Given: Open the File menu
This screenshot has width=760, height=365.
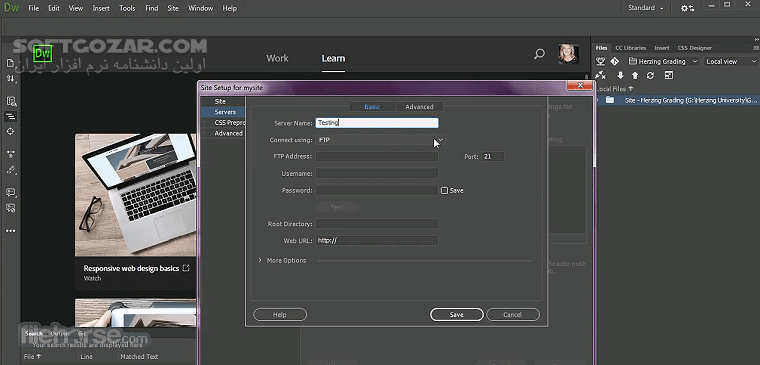Looking at the screenshot, I should 33,8.
